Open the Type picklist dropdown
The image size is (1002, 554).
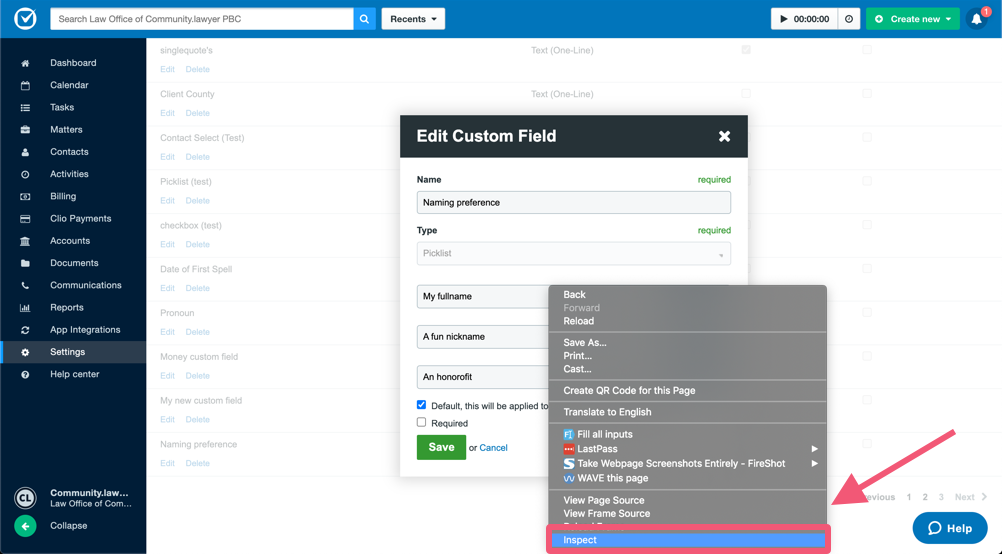pos(573,254)
